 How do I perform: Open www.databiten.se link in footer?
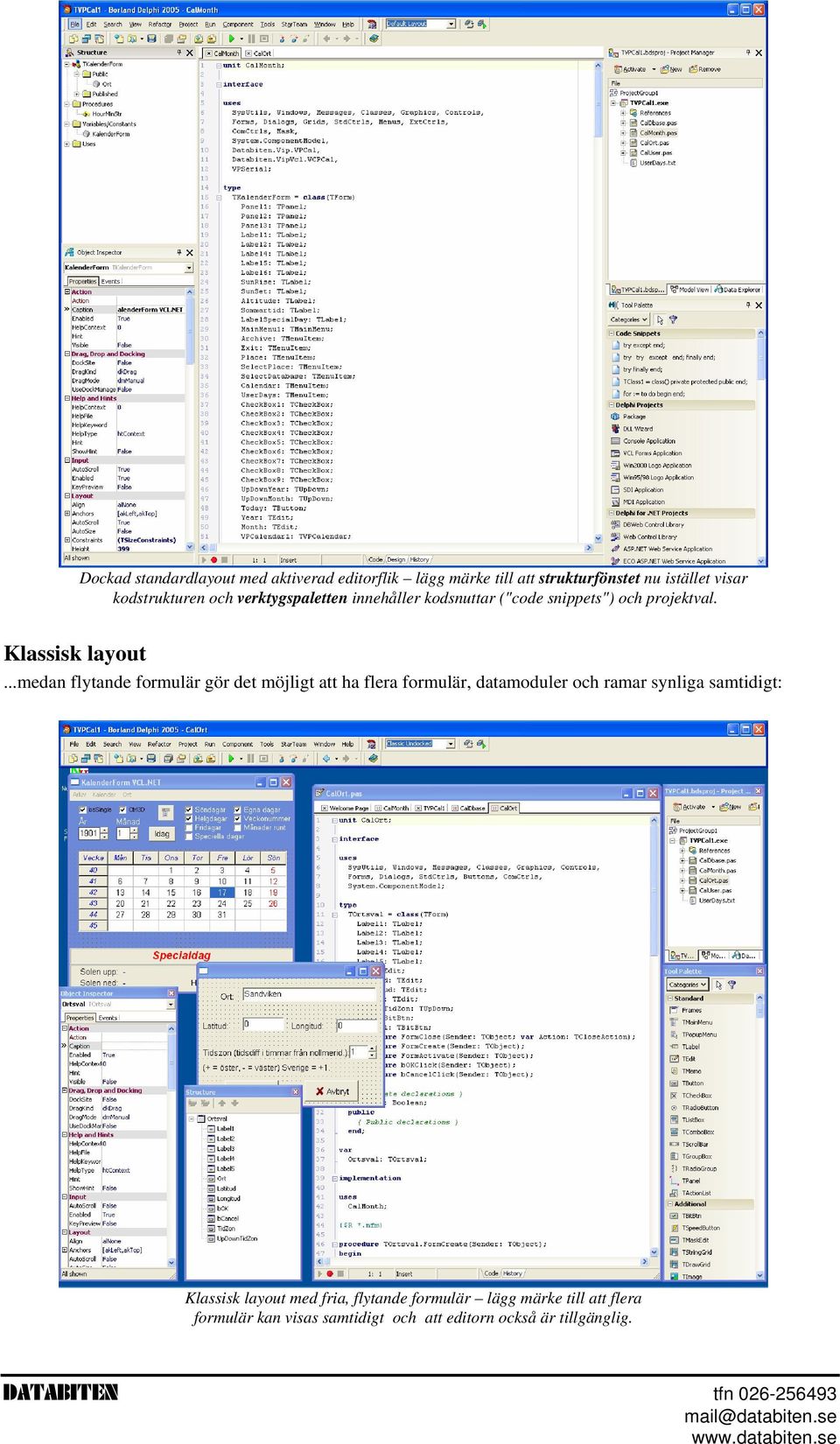764,1437
